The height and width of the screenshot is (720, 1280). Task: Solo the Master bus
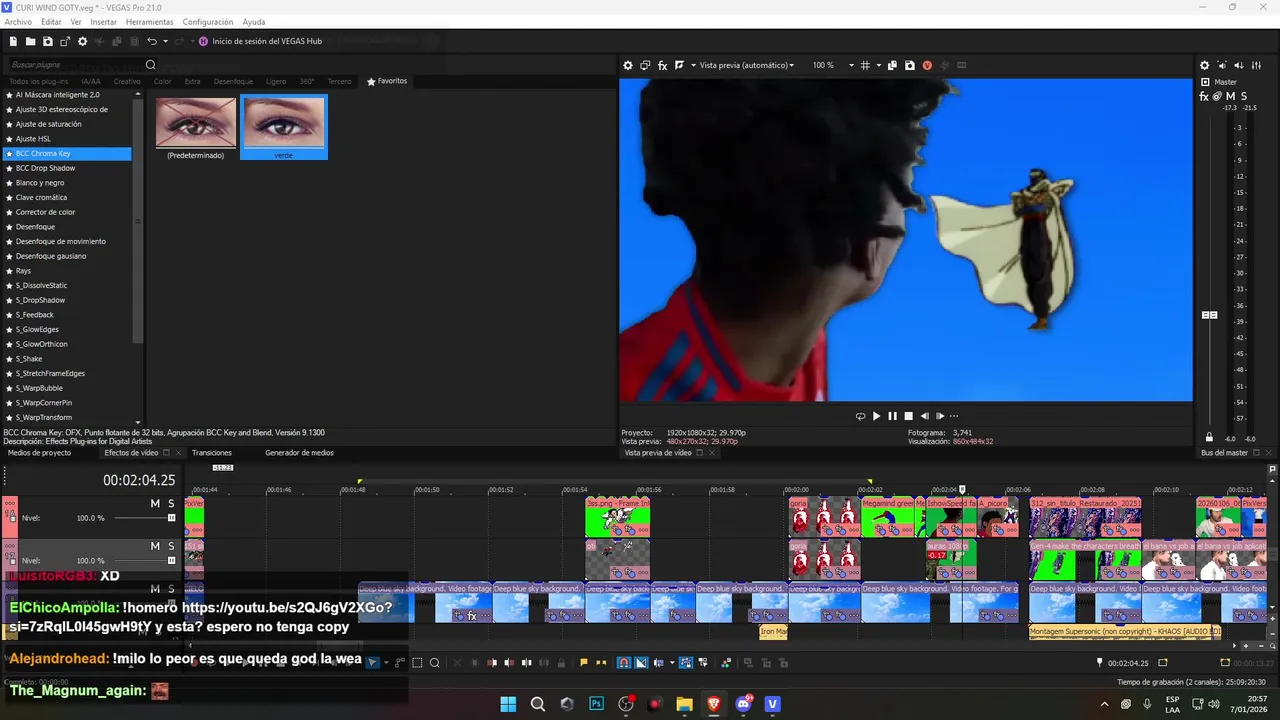coord(1243,96)
